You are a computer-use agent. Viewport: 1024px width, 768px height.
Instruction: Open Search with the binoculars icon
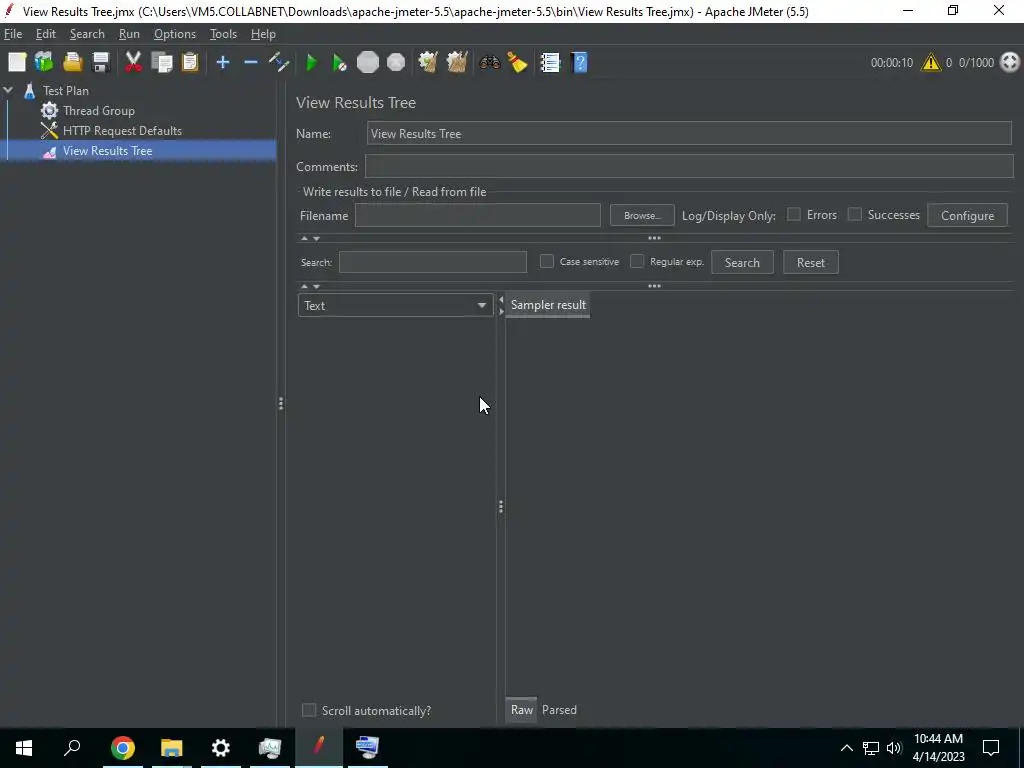click(489, 63)
